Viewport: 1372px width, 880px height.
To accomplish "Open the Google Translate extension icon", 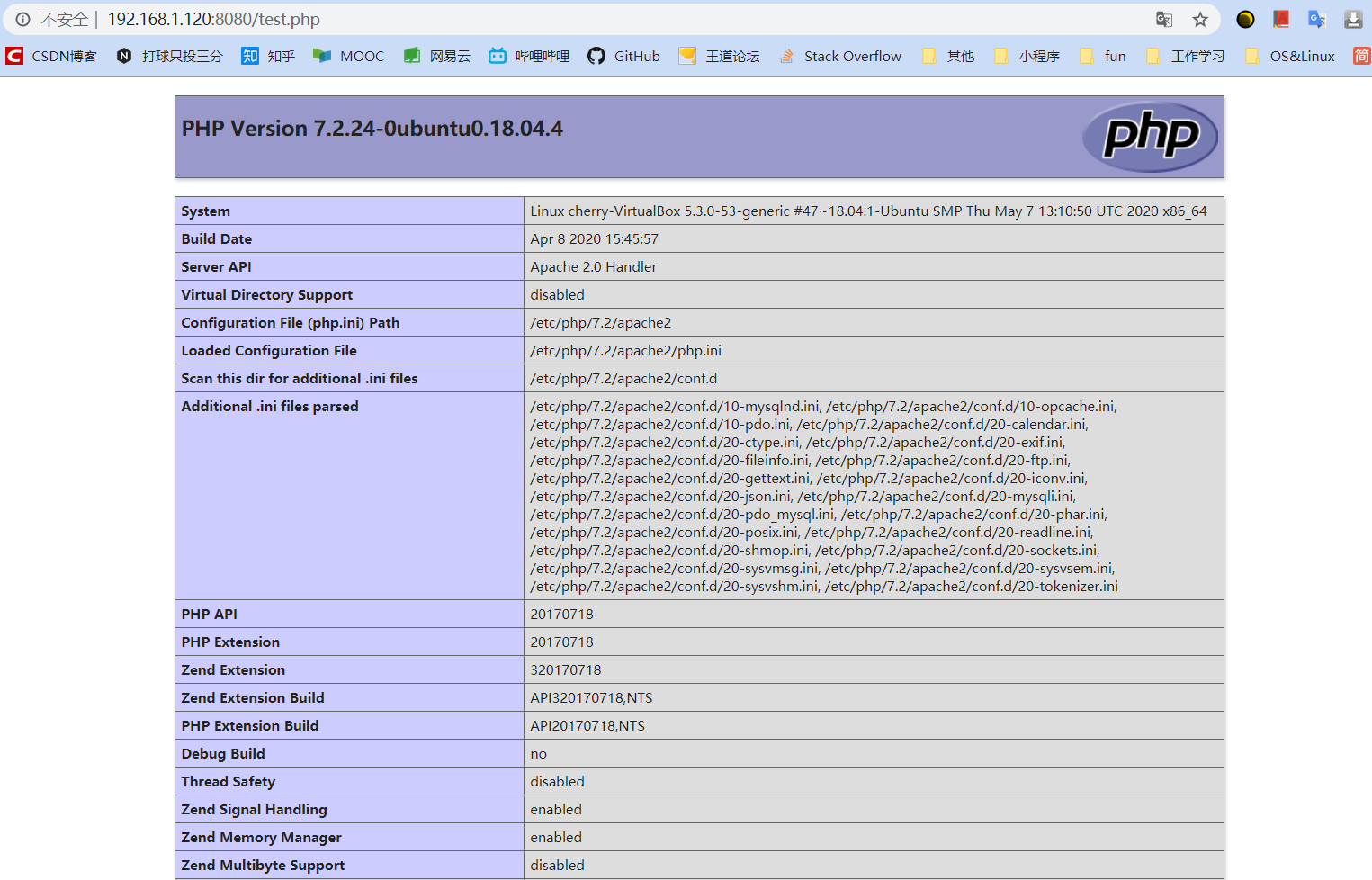I will pos(1317,19).
